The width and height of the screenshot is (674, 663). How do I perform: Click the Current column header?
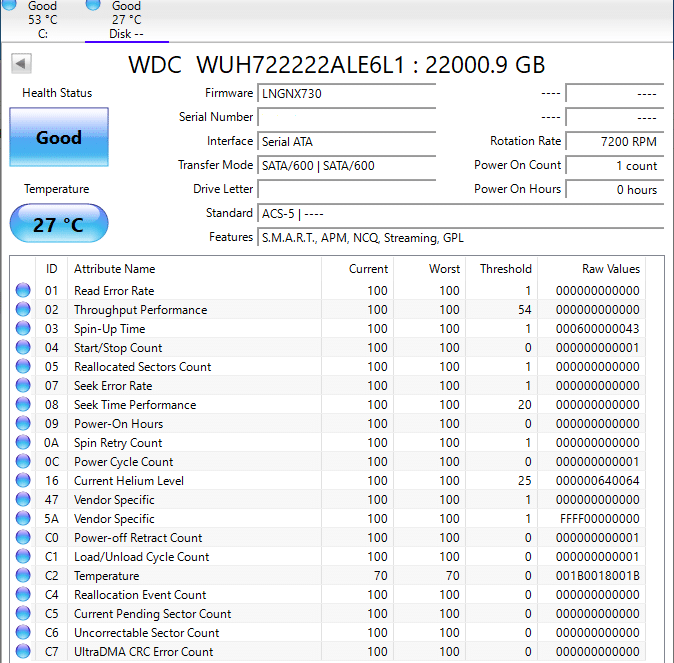(358, 269)
